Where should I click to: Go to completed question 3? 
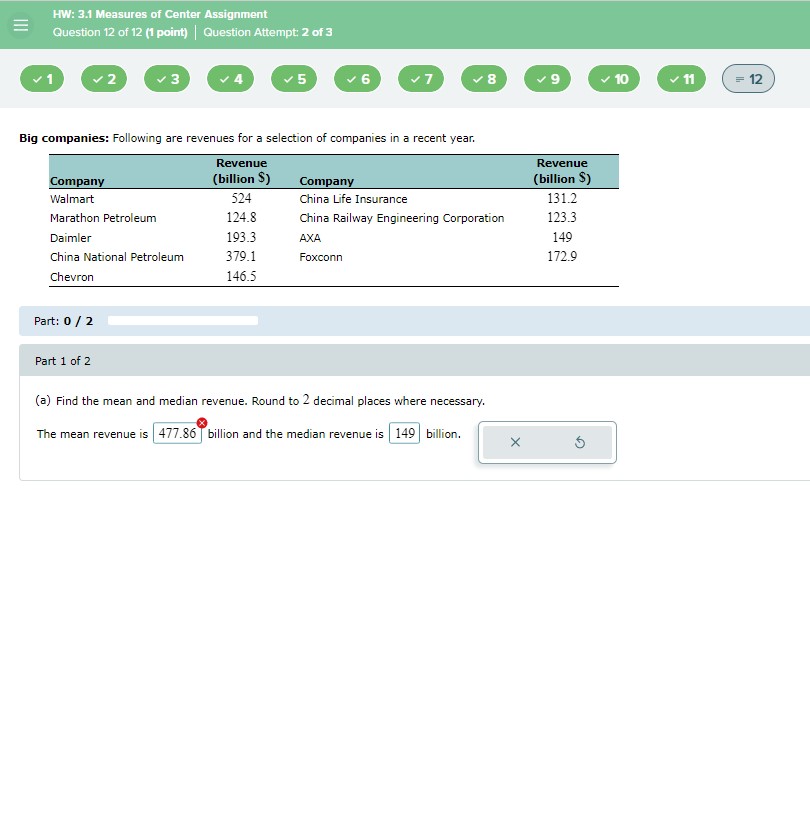tap(167, 79)
